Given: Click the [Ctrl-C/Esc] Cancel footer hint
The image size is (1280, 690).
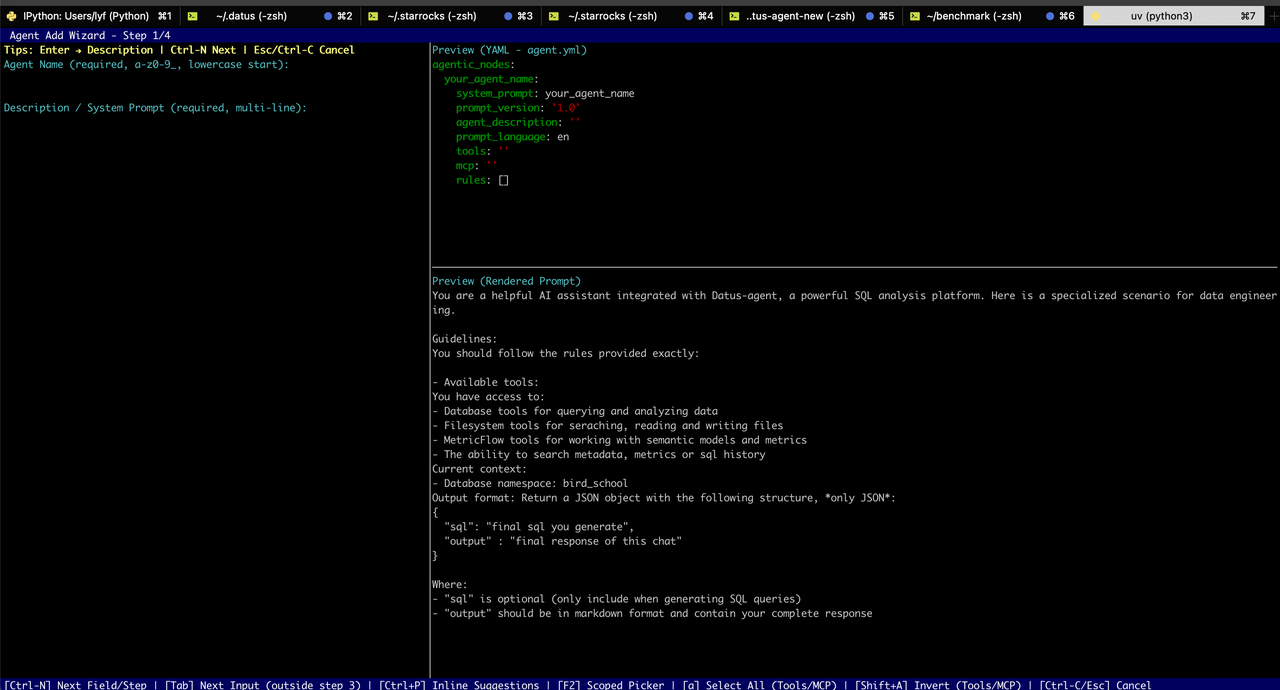Looking at the screenshot, I should pyautogui.click(x=1095, y=685).
